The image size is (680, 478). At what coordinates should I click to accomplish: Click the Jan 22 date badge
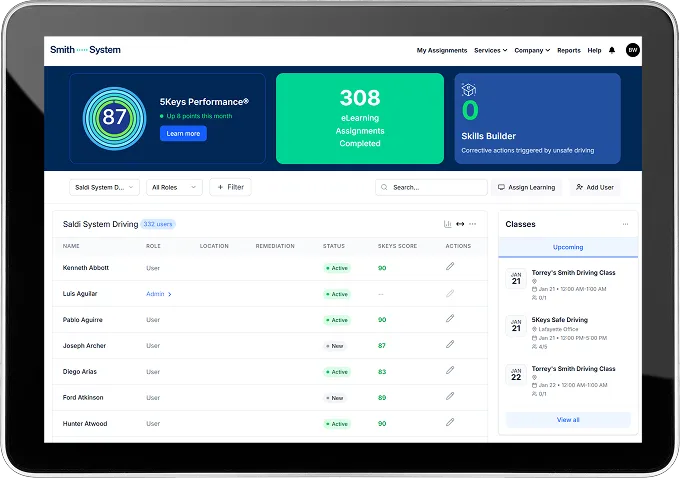pyautogui.click(x=516, y=374)
